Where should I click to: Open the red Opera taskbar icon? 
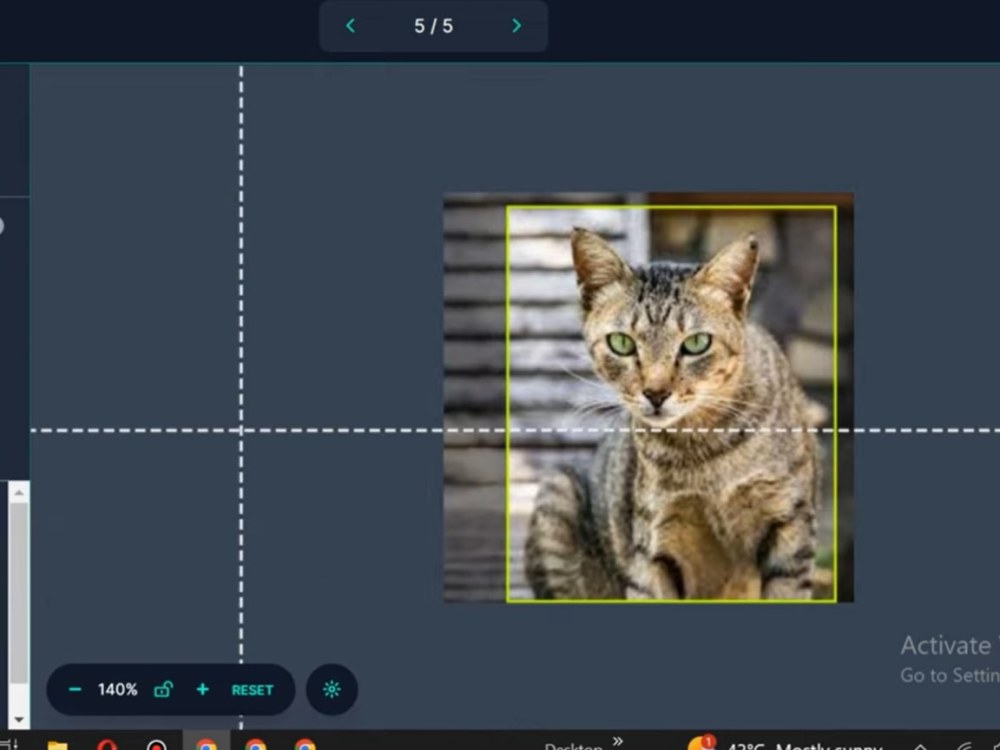[x=107, y=744]
